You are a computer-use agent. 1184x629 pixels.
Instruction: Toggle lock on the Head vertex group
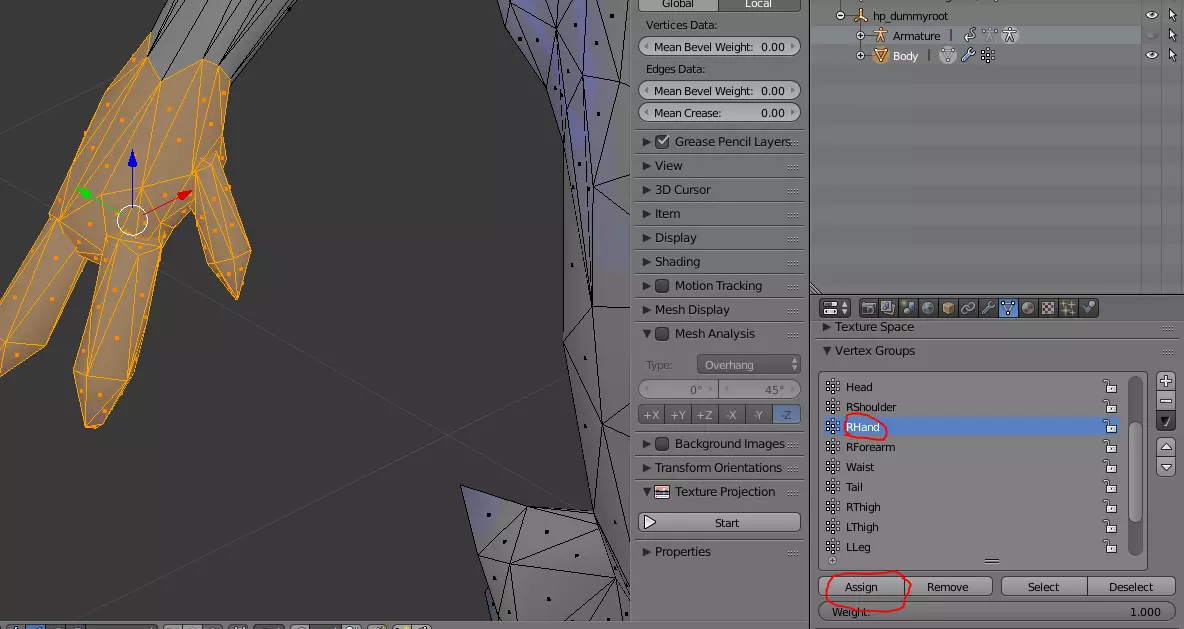coord(1109,387)
